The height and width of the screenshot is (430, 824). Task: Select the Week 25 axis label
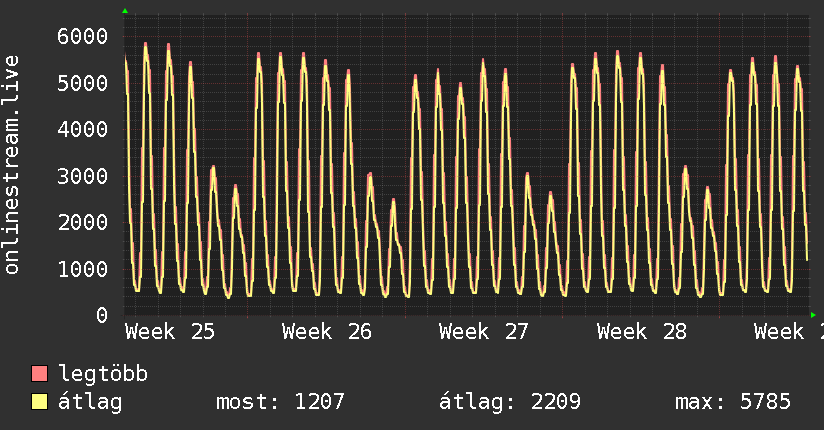click(170, 332)
